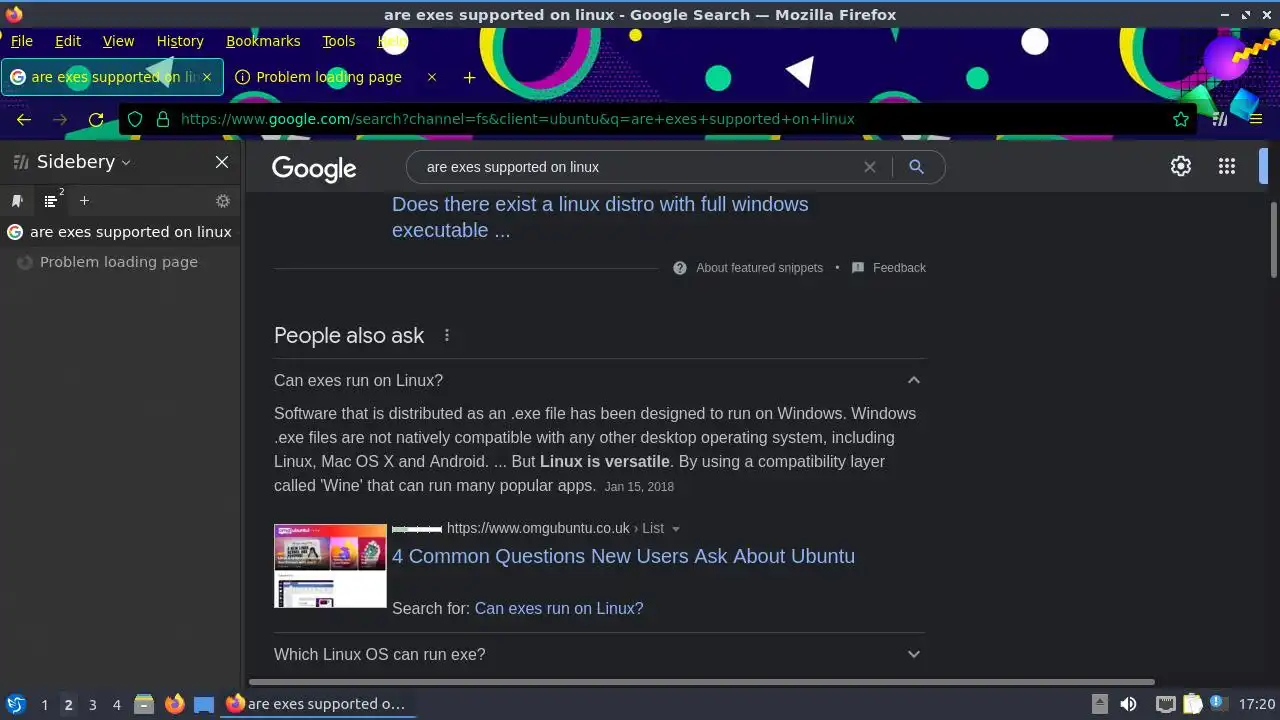Viewport: 1280px width, 720px height.
Task: Close the 'Problem loading page' tab
Action: pos(432,77)
